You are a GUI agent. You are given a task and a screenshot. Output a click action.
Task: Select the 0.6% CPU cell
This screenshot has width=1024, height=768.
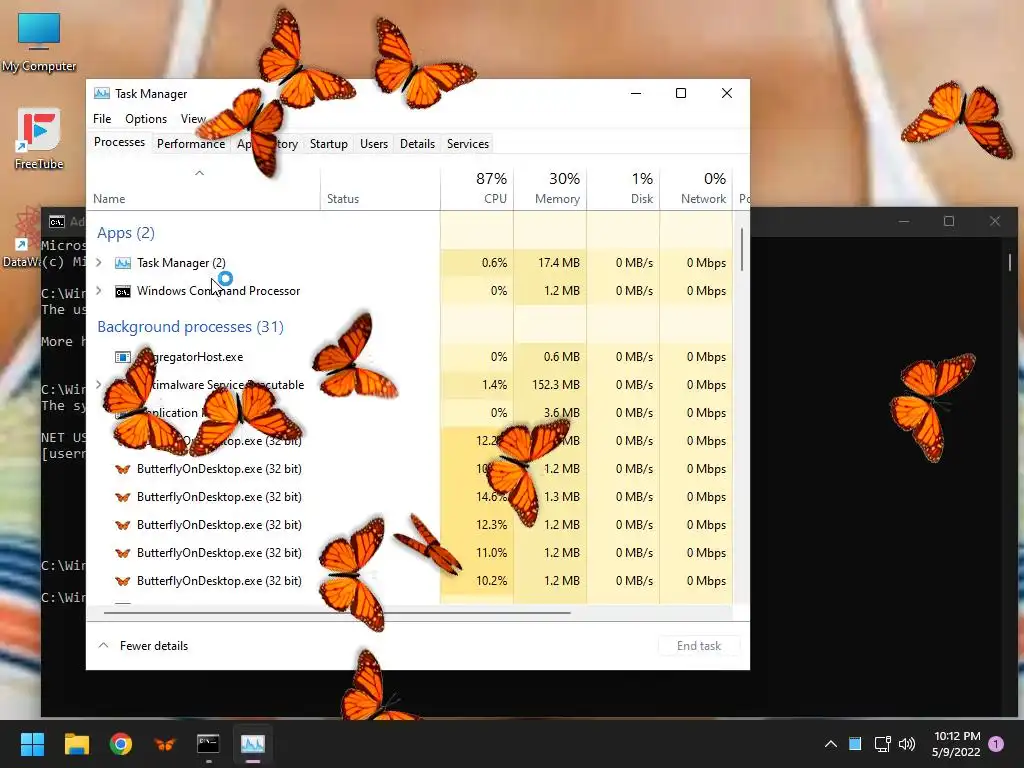pyautogui.click(x=477, y=263)
